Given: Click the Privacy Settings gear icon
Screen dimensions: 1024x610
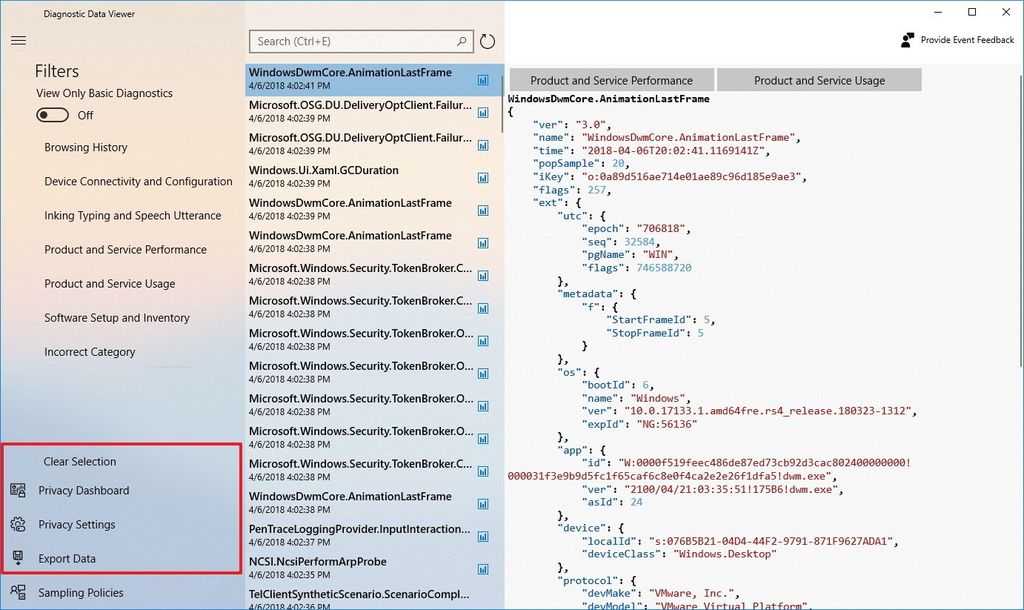Looking at the screenshot, I should click(16, 524).
